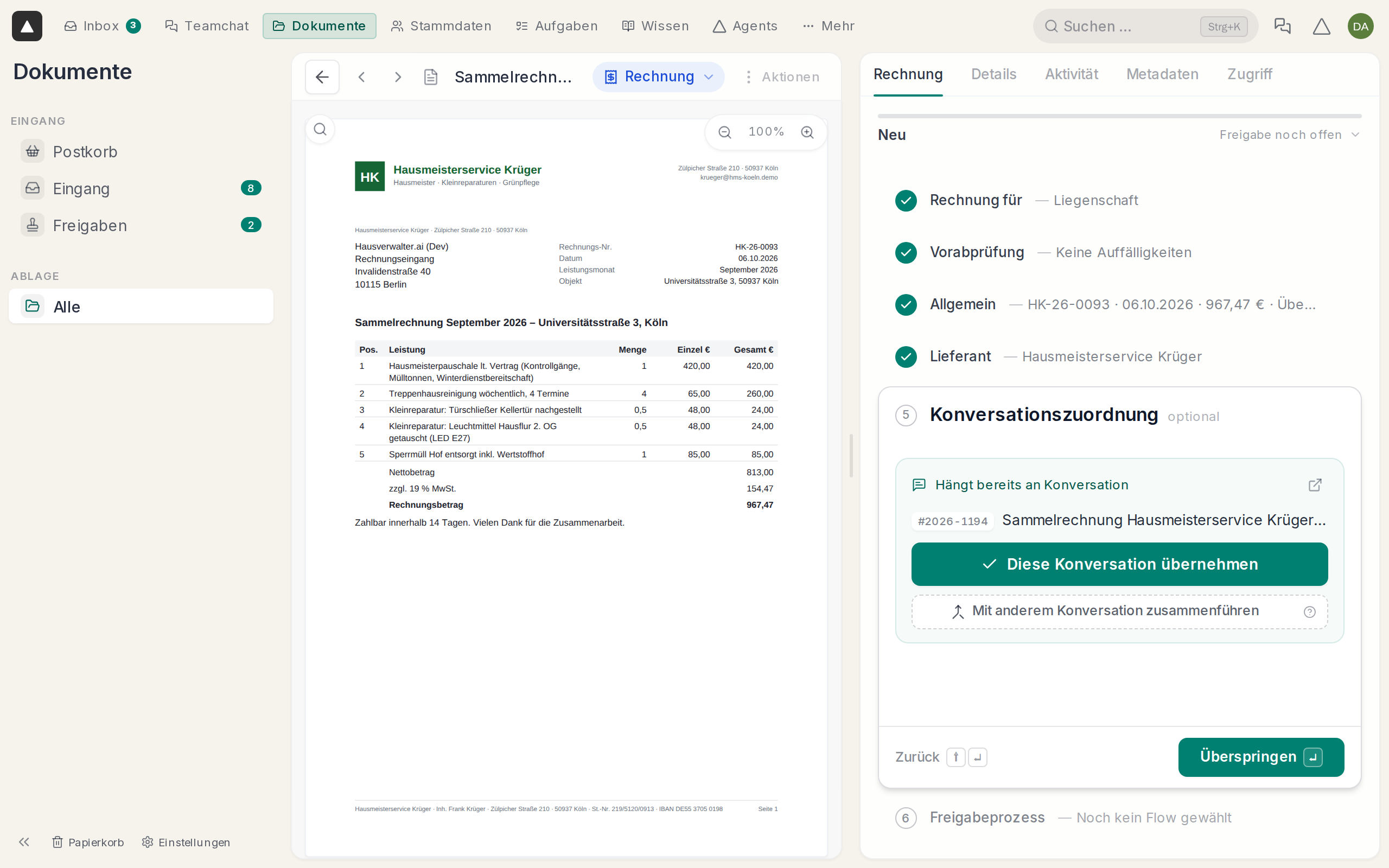The height and width of the screenshot is (868, 1389).
Task: Open the Aktionen menu
Action: click(781, 77)
